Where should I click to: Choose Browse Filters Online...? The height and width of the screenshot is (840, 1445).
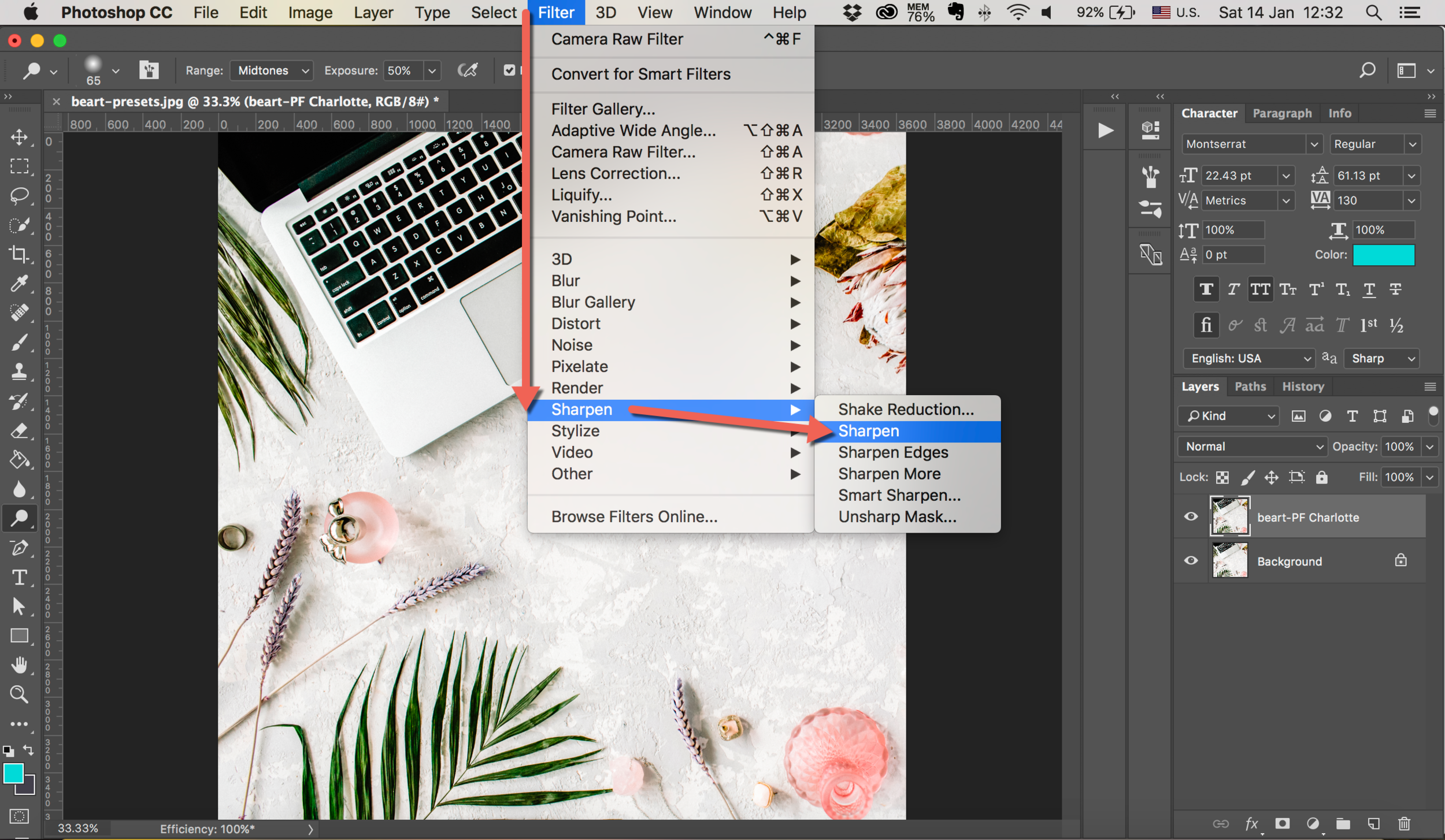tap(670, 516)
